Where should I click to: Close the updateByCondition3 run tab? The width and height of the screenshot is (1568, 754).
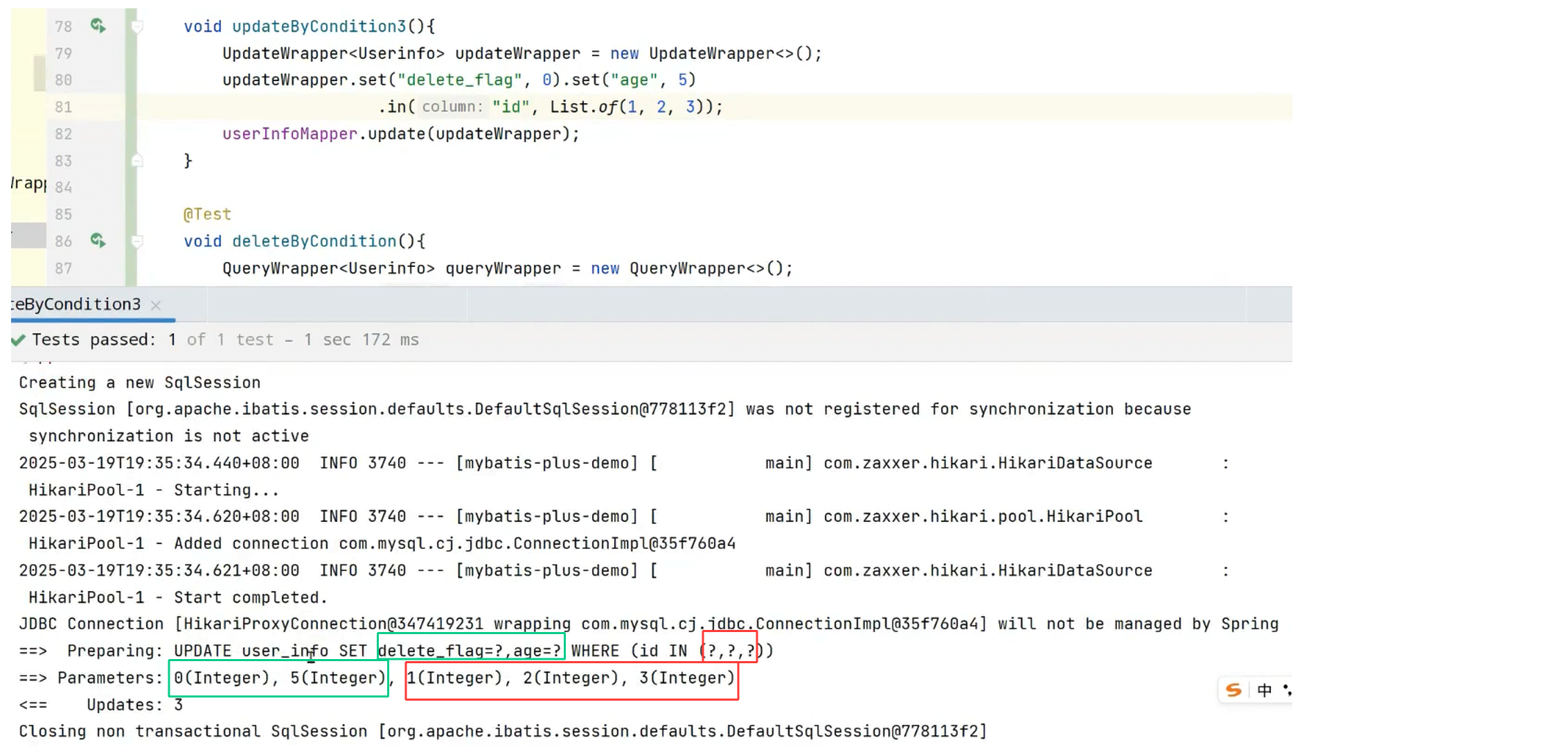[156, 305]
